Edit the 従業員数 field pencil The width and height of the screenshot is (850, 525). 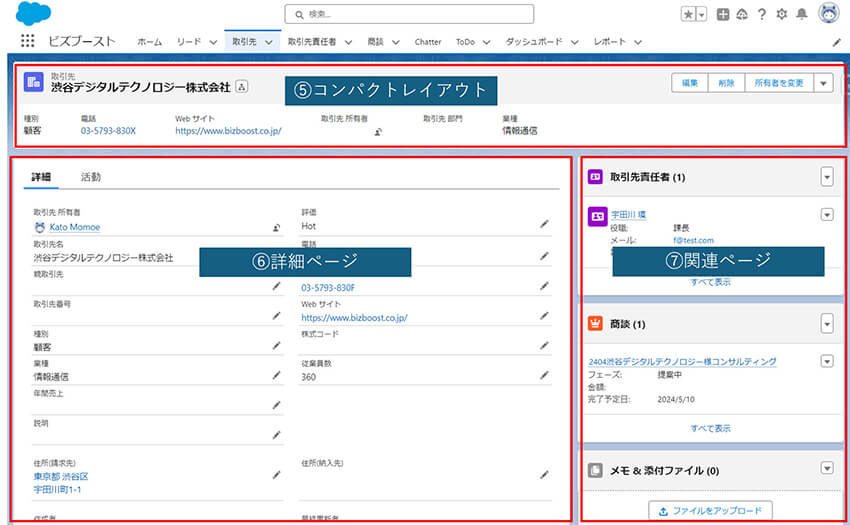click(x=544, y=375)
